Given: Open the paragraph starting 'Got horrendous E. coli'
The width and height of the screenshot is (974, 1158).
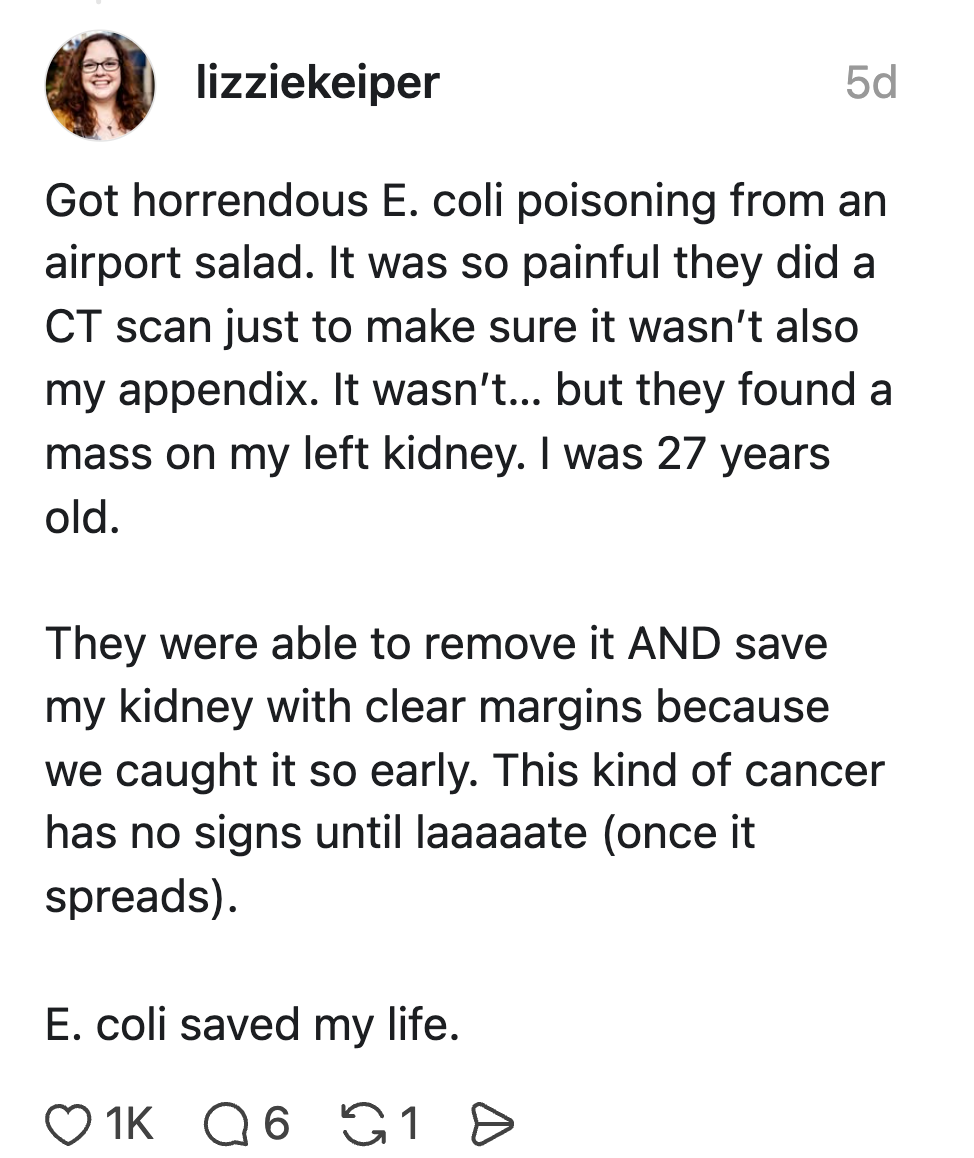Looking at the screenshot, I should click(x=468, y=359).
